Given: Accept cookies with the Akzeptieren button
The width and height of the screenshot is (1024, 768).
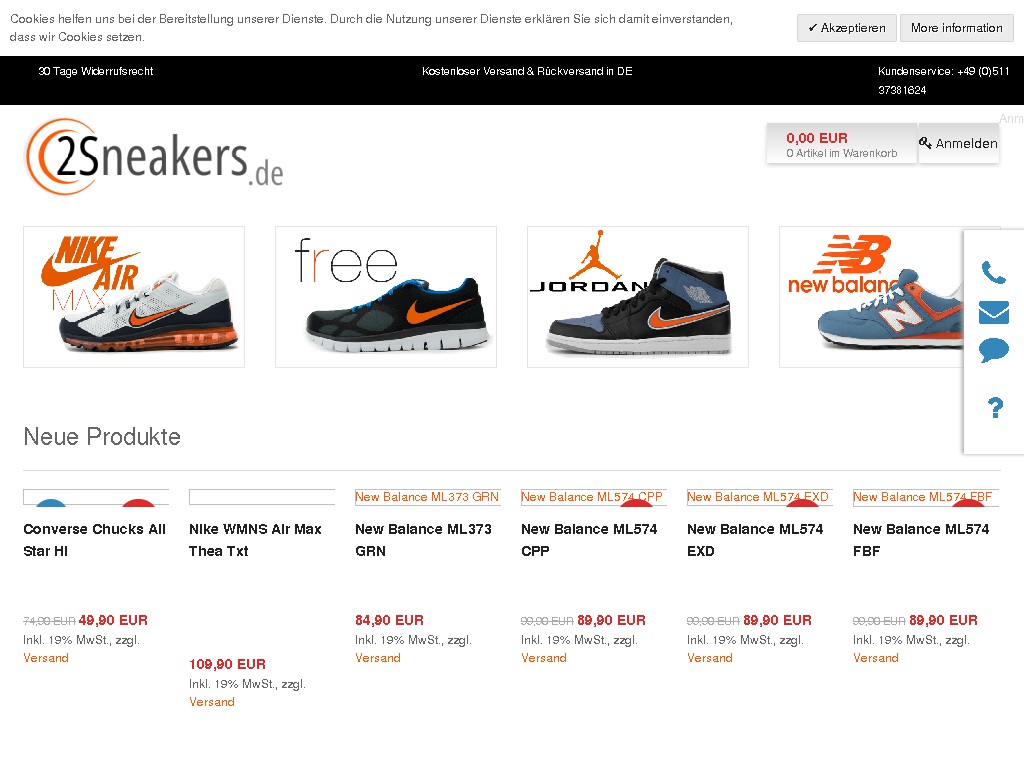Looking at the screenshot, I should (846, 28).
